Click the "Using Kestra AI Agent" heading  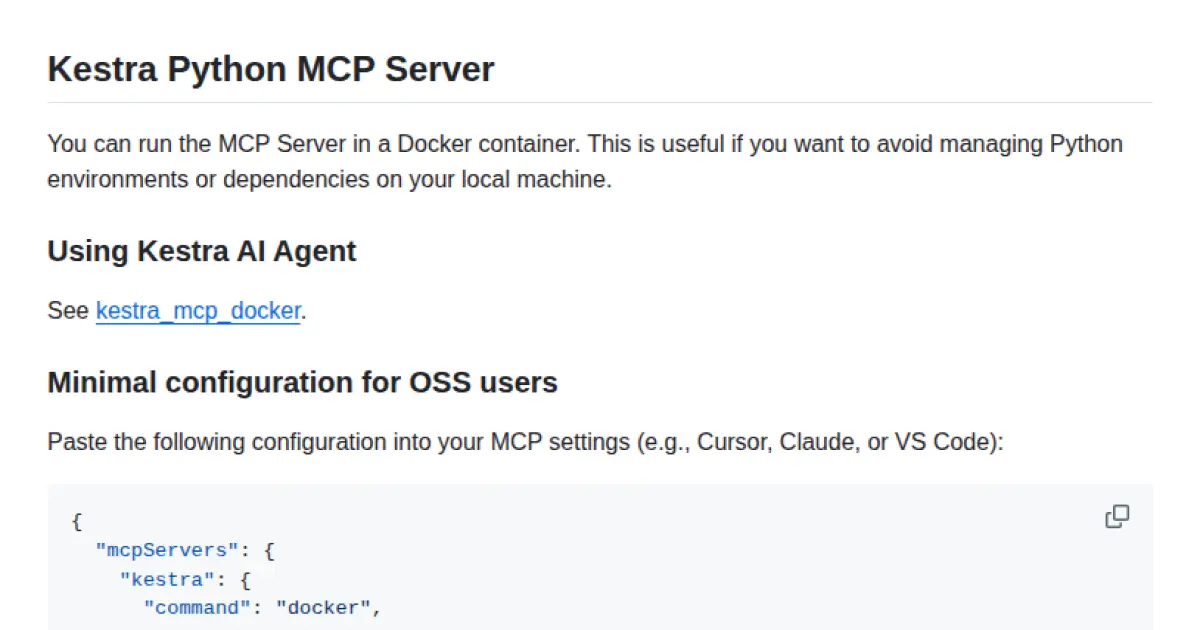(x=200, y=251)
